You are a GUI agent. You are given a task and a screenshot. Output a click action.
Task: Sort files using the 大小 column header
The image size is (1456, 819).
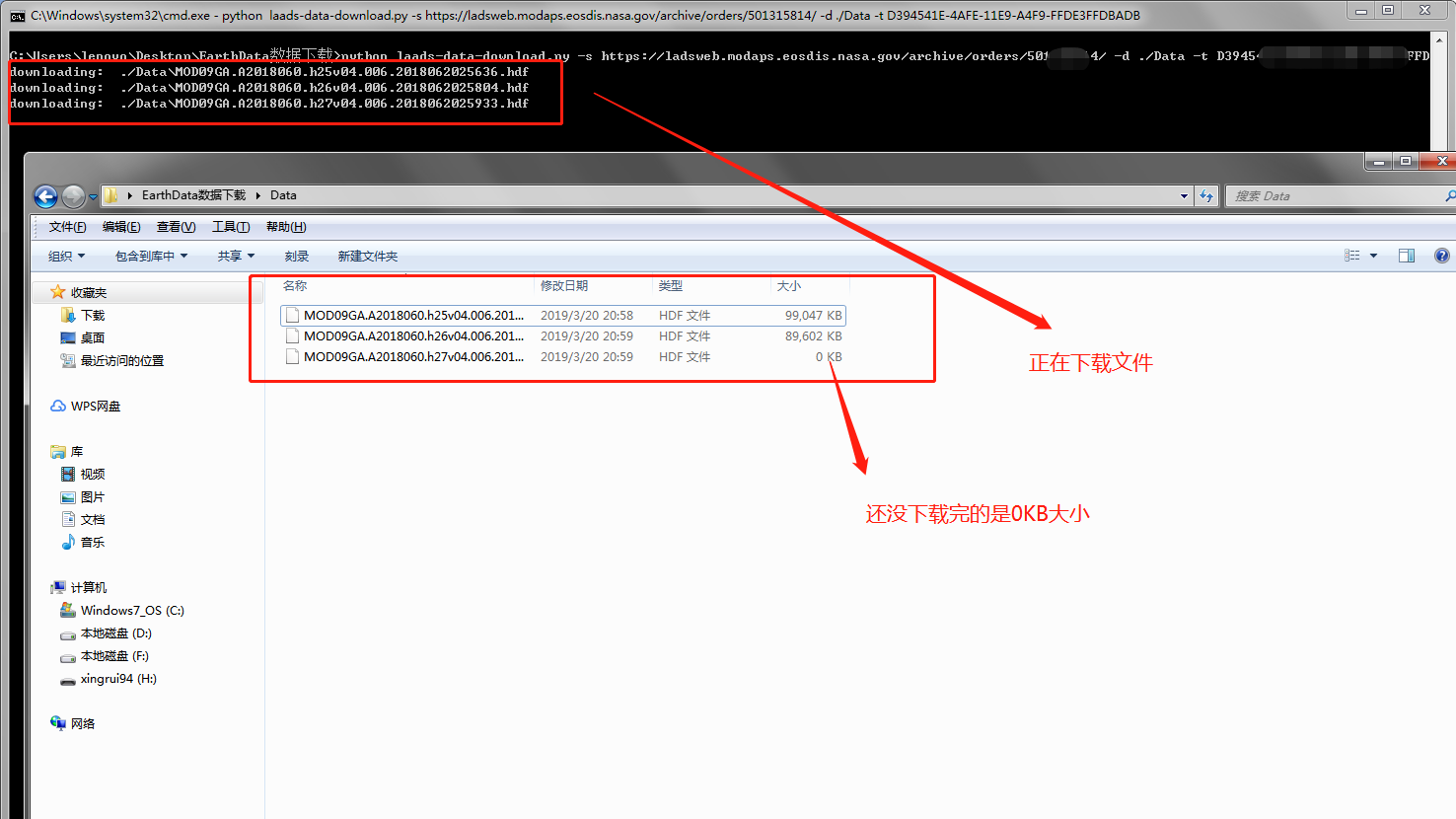point(787,285)
